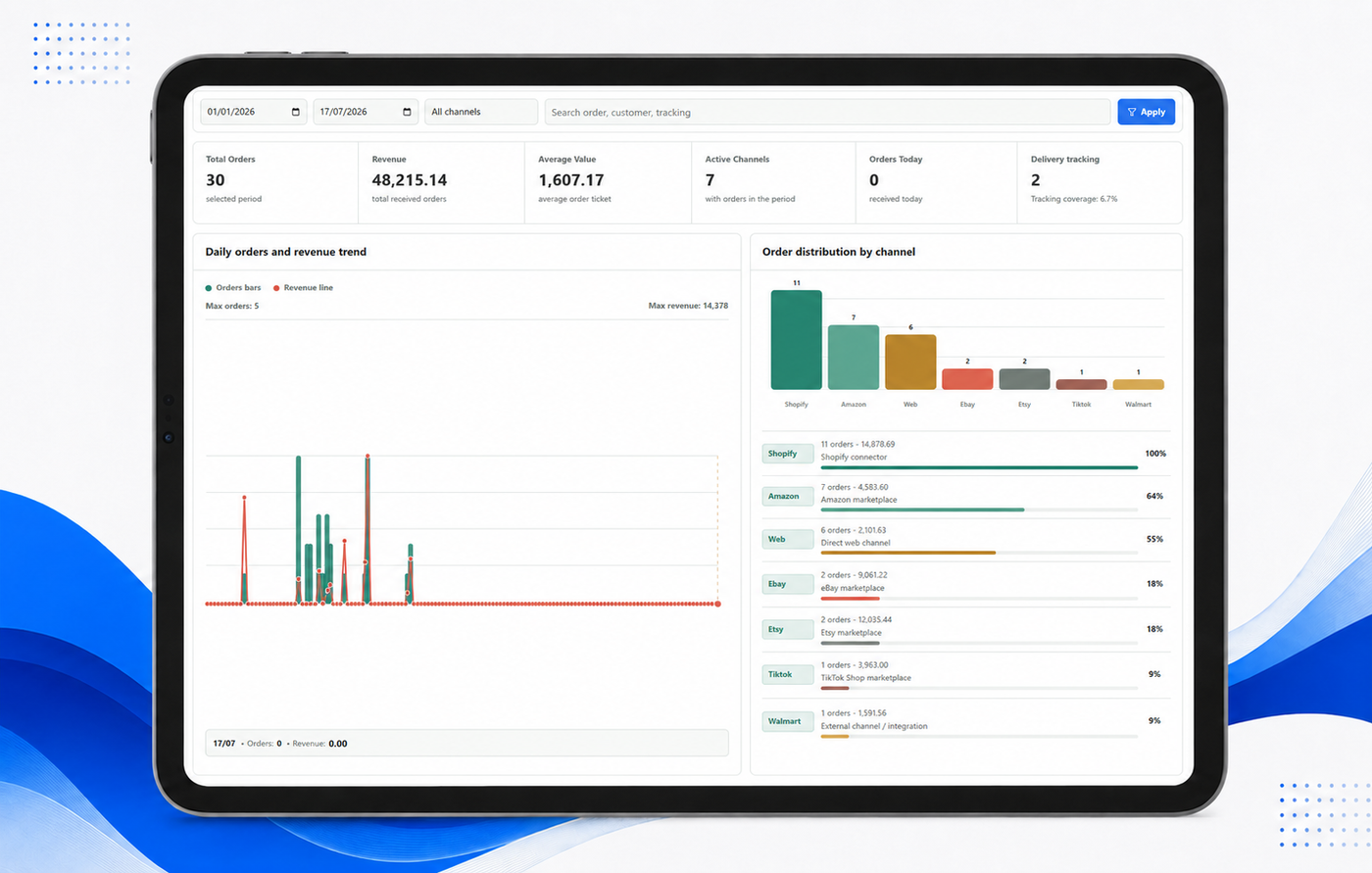Viewport: 1372px width, 873px height.
Task: Open the All channels dropdown
Action: [x=481, y=112]
